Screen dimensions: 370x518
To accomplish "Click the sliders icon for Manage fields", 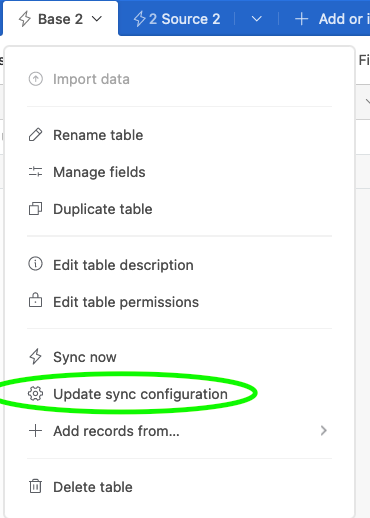I will tap(35, 172).
